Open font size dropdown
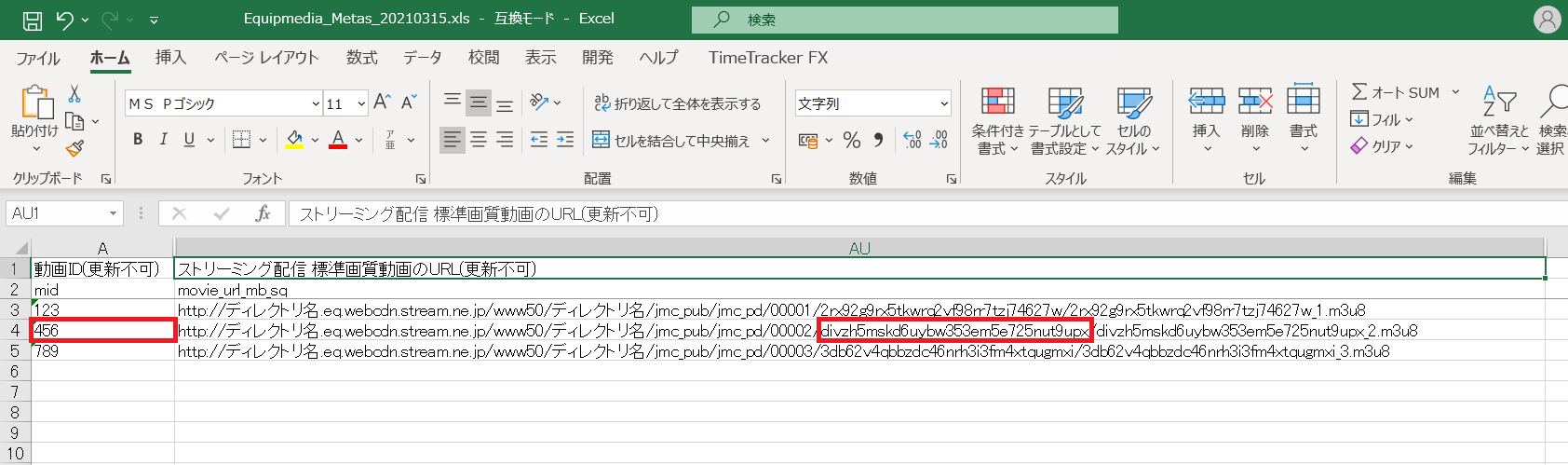The height and width of the screenshot is (465, 1568). (361, 103)
